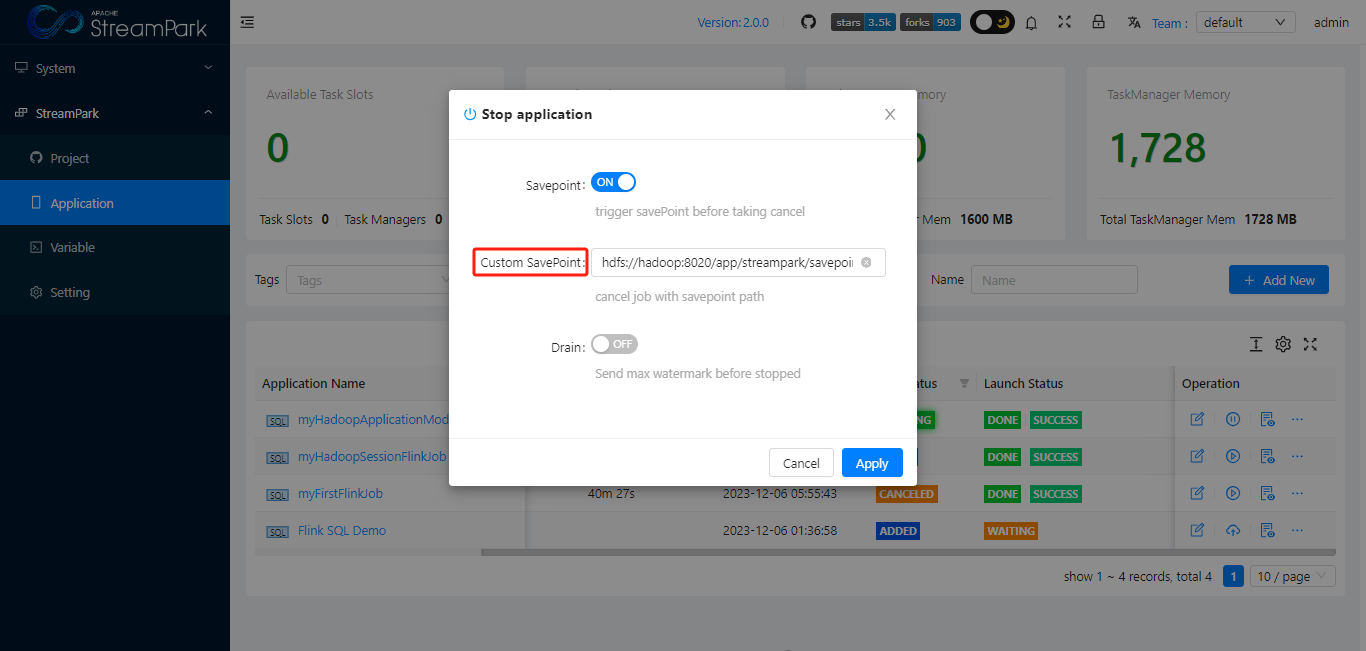
Task: Switch the language with the translate icon
Action: tap(1133, 21)
